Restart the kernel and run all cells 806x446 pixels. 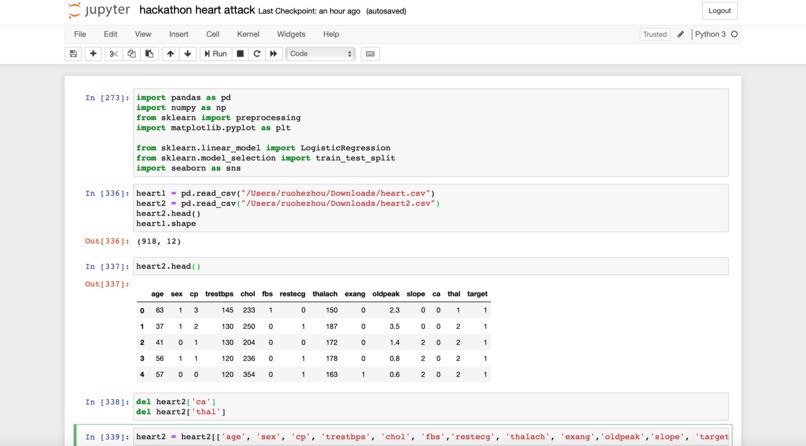coord(274,53)
